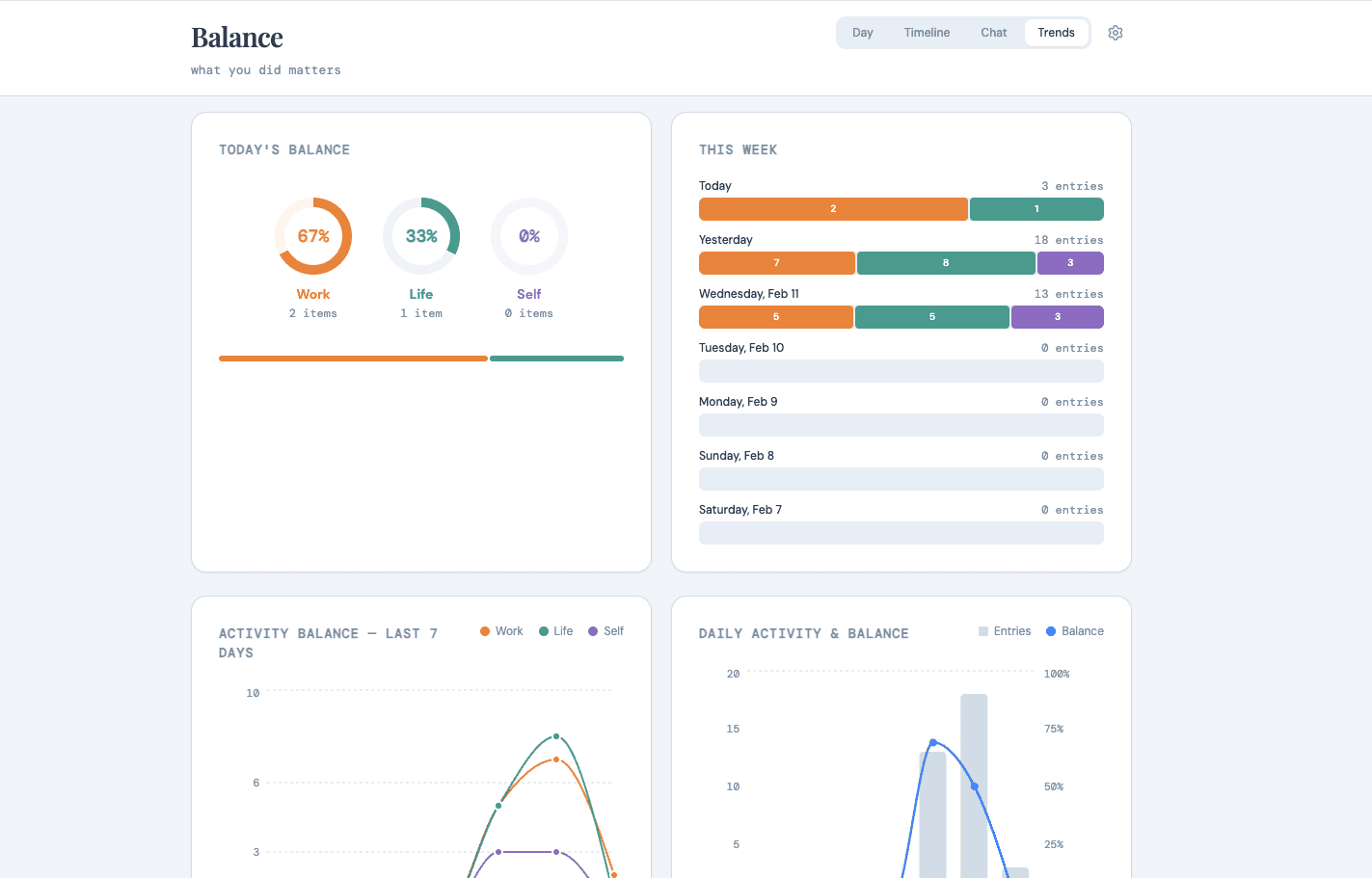The width and height of the screenshot is (1372, 878).
Task: Click Today's orange Work bar showing 2
Action: (x=833, y=209)
